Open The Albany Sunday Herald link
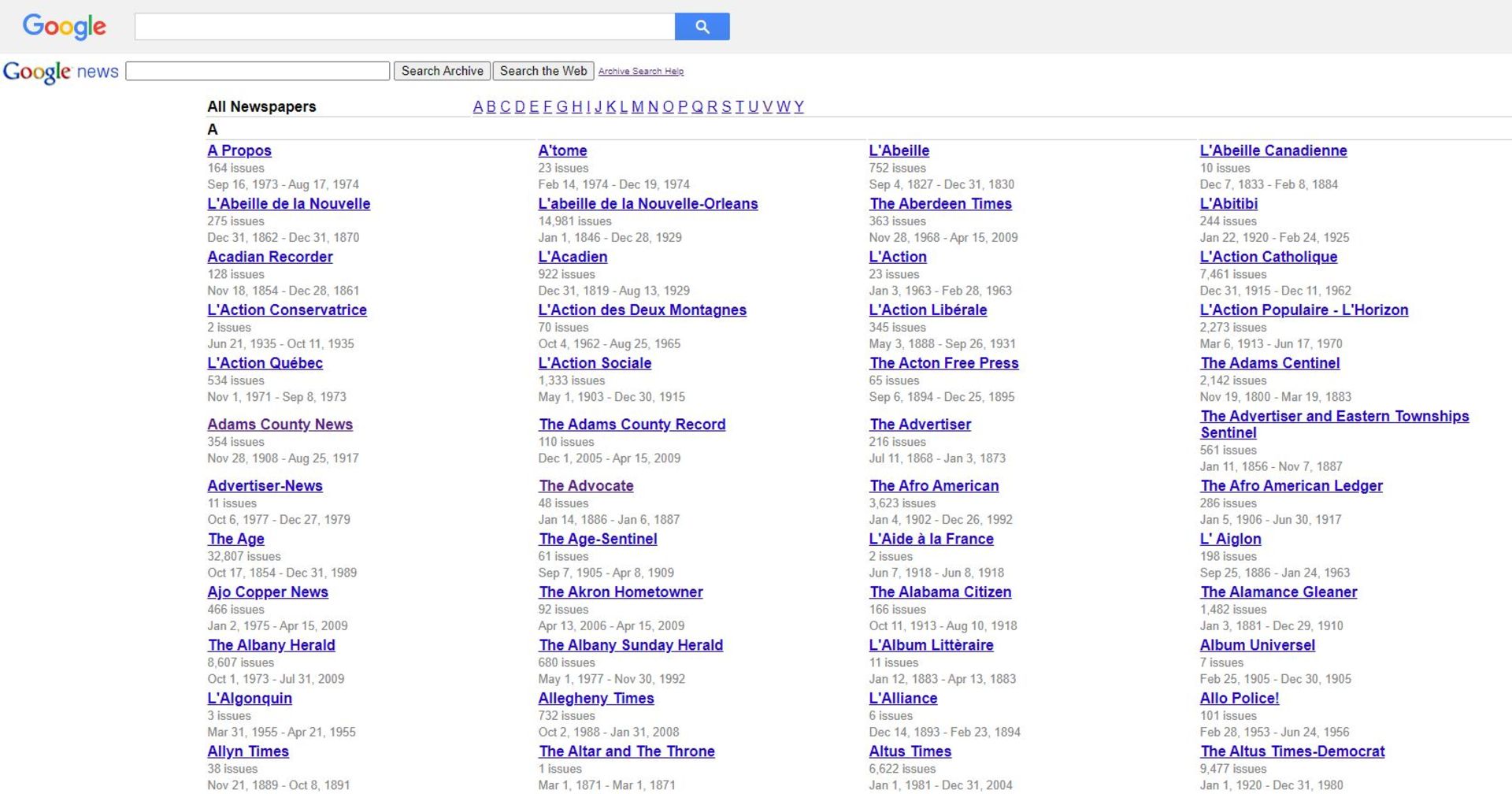The image size is (1512, 794). pyautogui.click(x=630, y=645)
